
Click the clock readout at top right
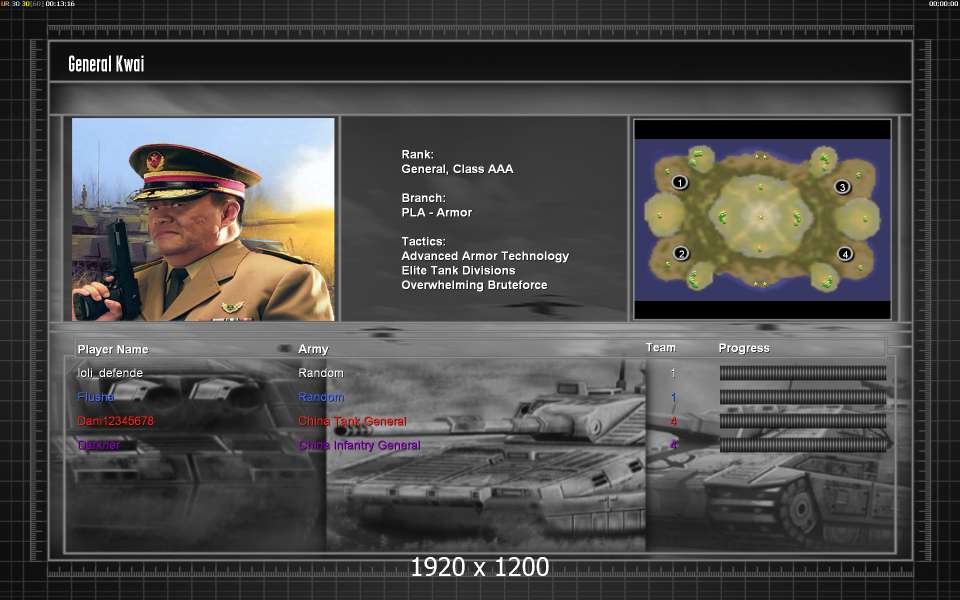click(943, 4)
